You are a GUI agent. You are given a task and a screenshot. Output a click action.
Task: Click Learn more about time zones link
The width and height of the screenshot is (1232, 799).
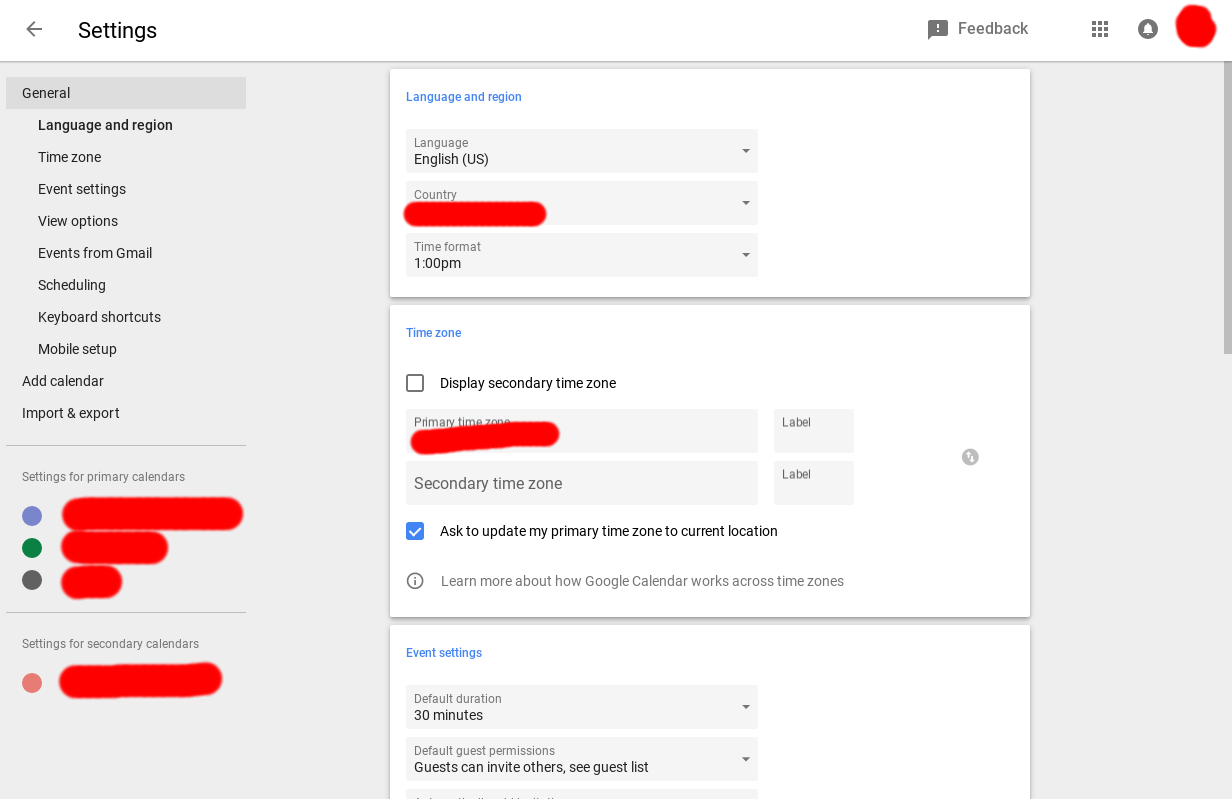pyautogui.click(x=642, y=581)
